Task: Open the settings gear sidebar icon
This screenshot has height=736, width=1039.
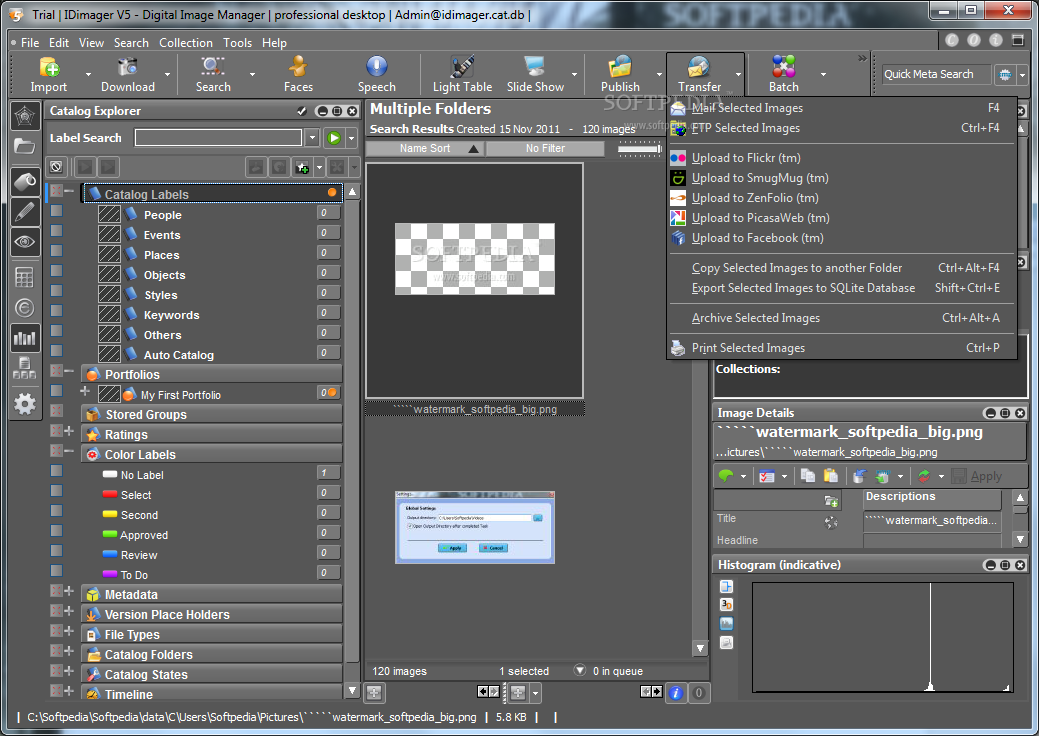Action: (25, 403)
